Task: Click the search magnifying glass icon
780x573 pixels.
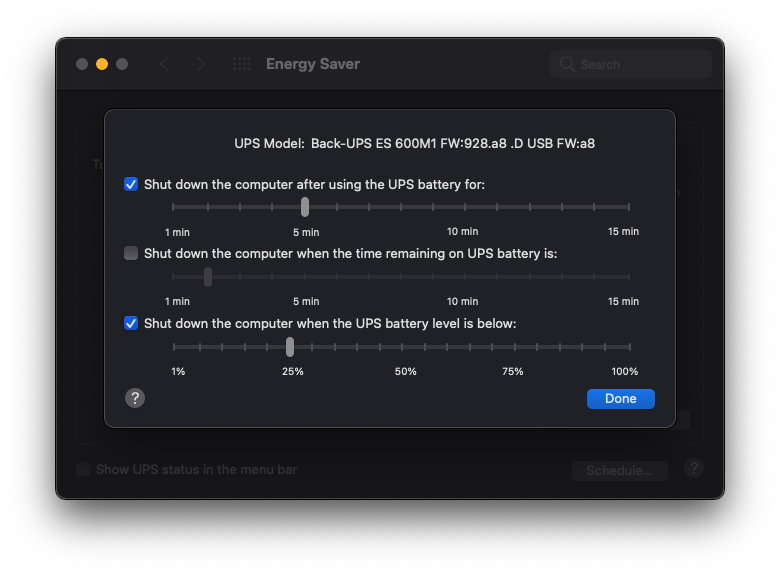Action: coord(567,64)
